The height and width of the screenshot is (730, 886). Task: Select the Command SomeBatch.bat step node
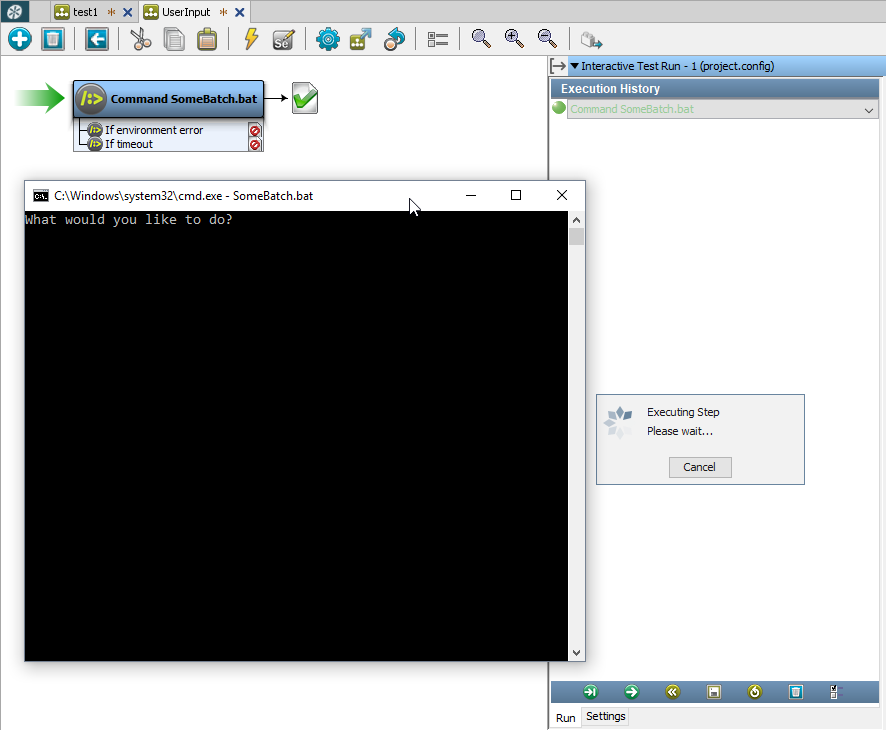[x=168, y=99]
